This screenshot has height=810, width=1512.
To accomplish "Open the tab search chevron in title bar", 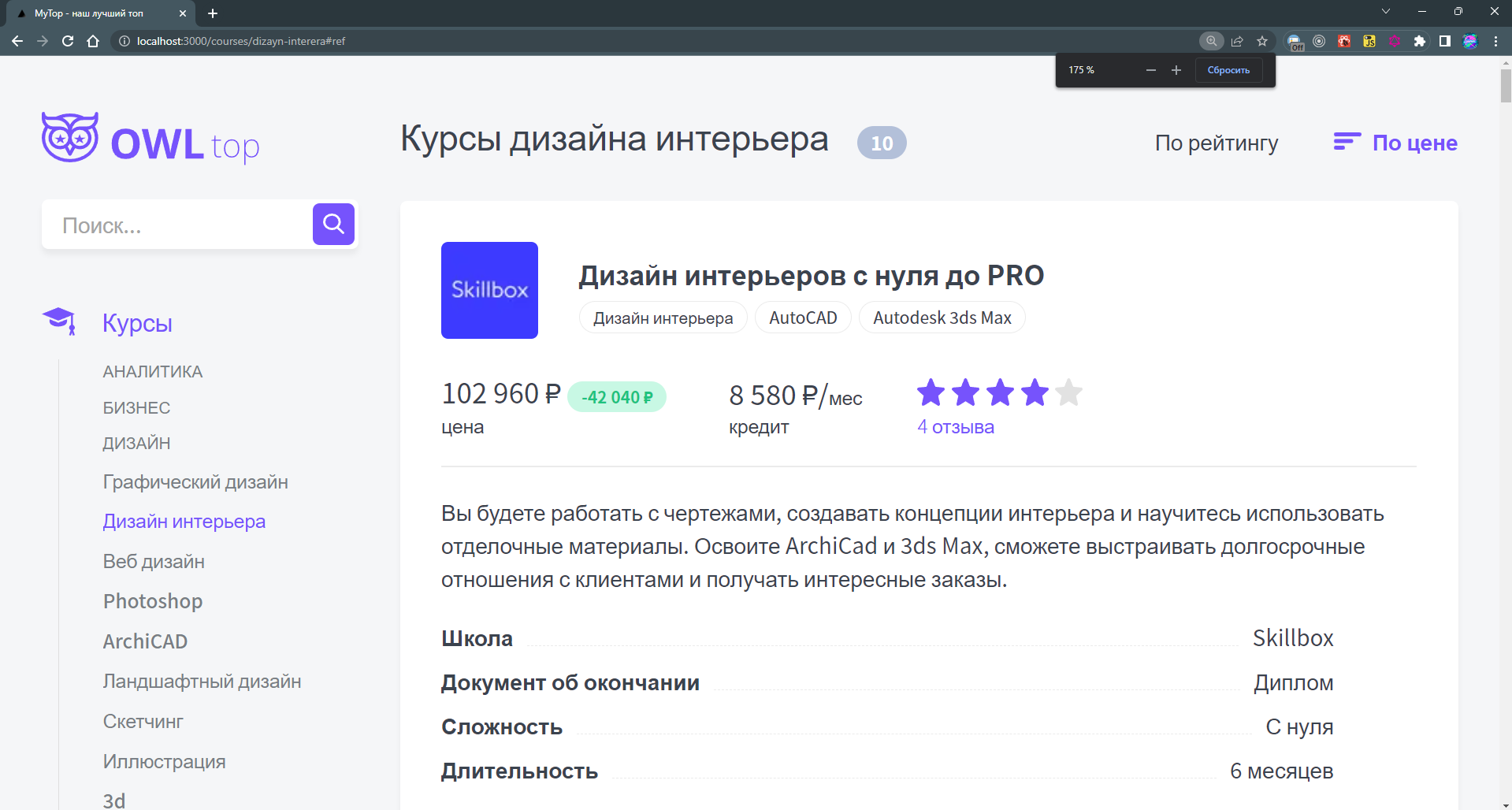I will pos(1386,11).
